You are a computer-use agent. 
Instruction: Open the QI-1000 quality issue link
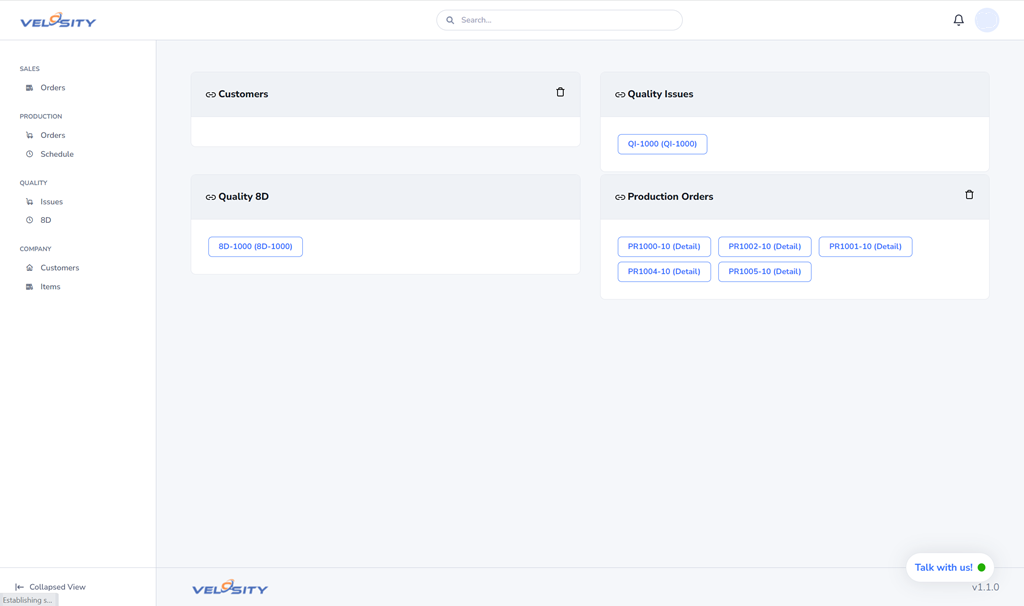[662, 144]
